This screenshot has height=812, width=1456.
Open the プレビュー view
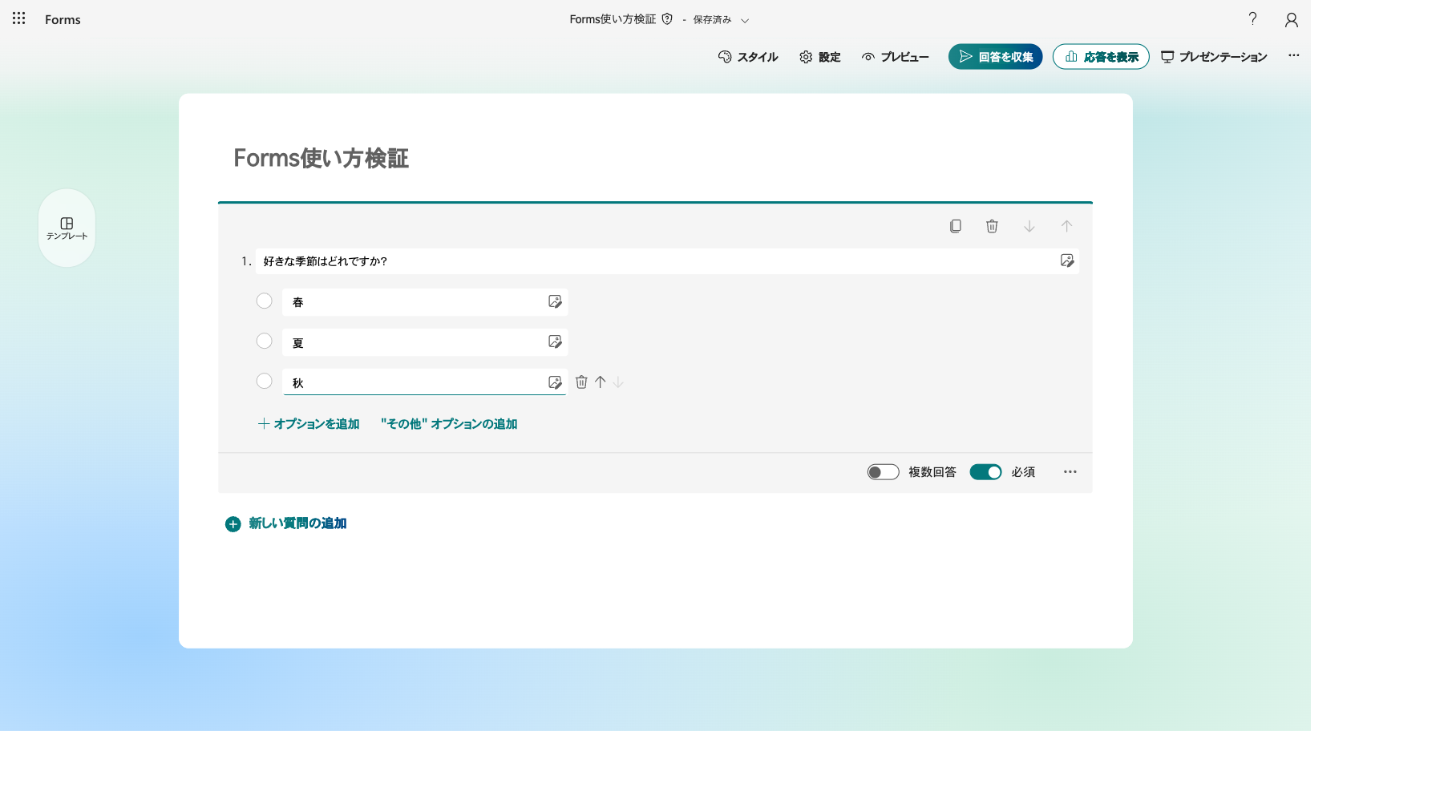pyautogui.click(x=895, y=57)
